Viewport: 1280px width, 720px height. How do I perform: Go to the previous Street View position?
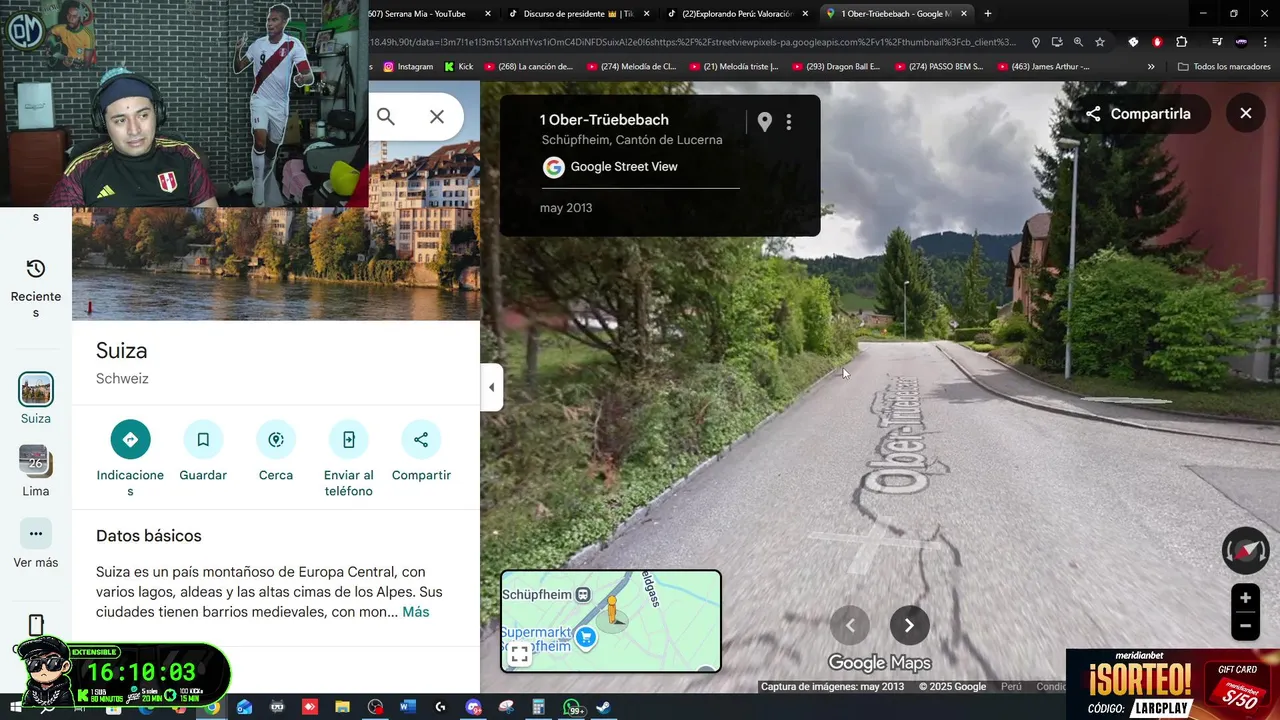(850, 625)
